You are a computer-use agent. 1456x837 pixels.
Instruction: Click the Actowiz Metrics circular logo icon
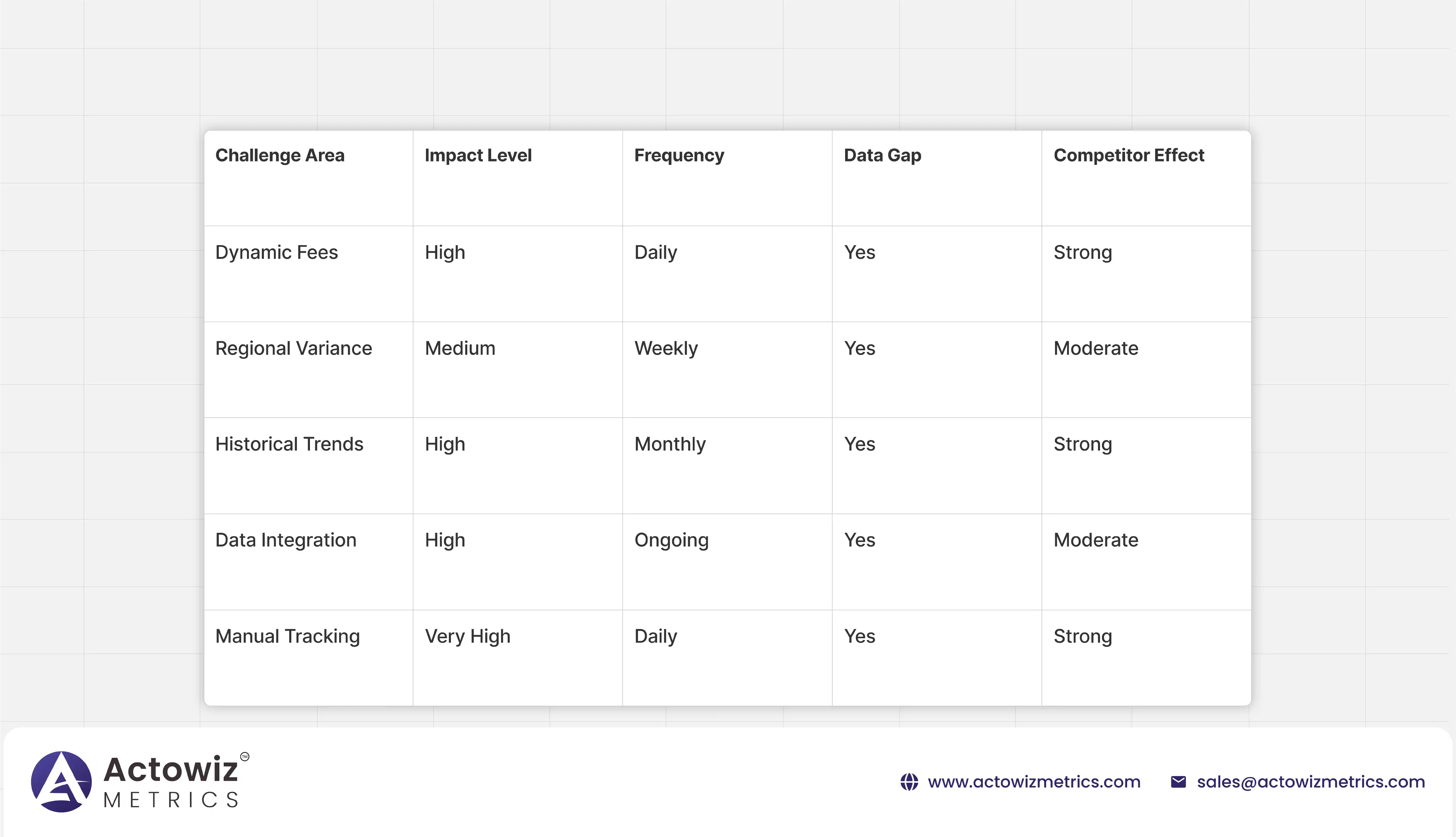[x=61, y=782]
